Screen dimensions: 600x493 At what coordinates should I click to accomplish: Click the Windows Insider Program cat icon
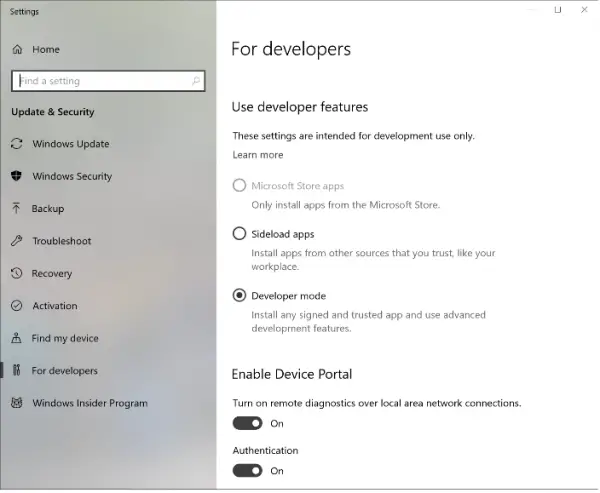pyautogui.click(x=16, y=403)
